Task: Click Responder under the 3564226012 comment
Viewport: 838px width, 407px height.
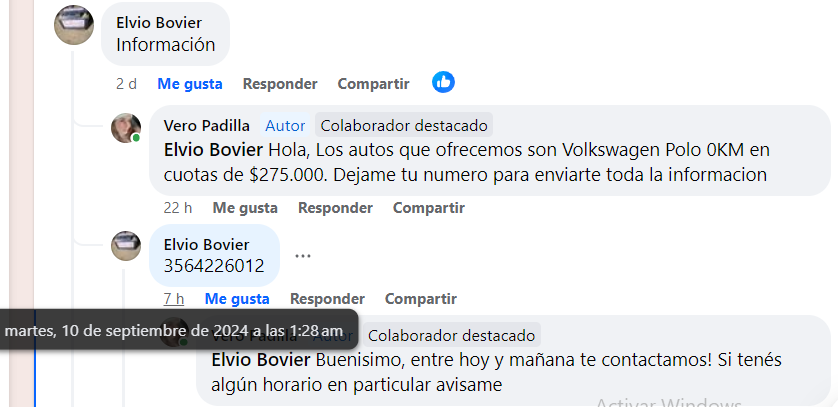Action: [327, 299]
